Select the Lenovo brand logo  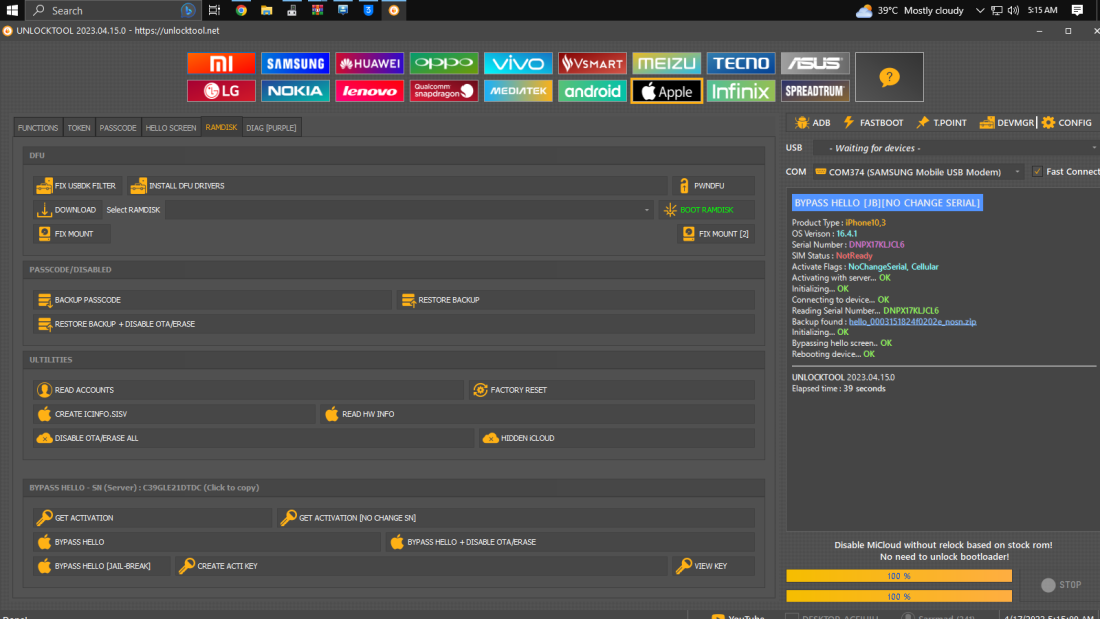pyautogui.click(x=370, y=91)
